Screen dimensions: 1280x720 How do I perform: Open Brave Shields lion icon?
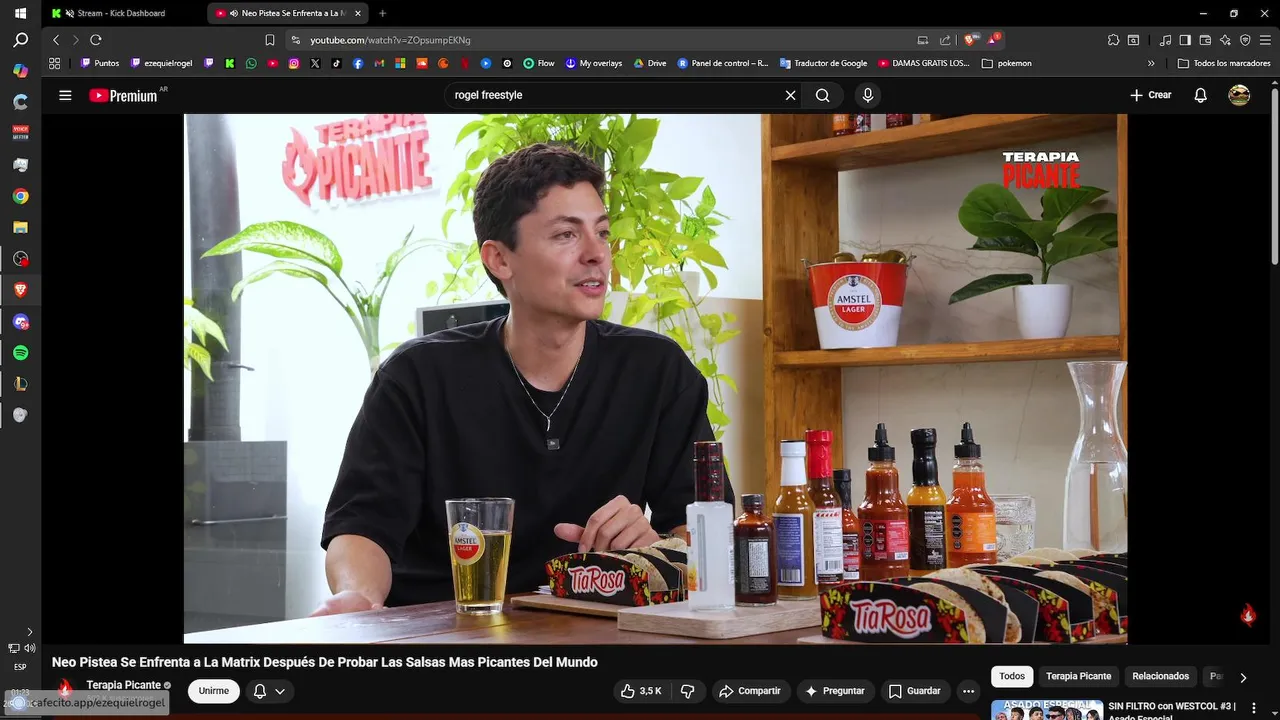coord(969,40)
